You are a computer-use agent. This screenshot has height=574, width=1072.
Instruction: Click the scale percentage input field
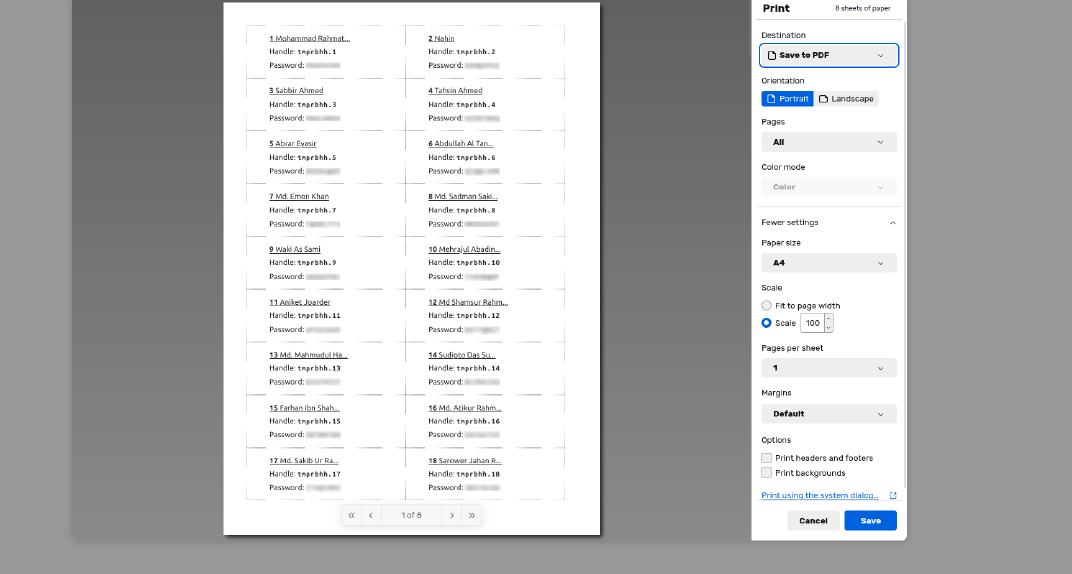pyautogui.click(x=812, y=323)
